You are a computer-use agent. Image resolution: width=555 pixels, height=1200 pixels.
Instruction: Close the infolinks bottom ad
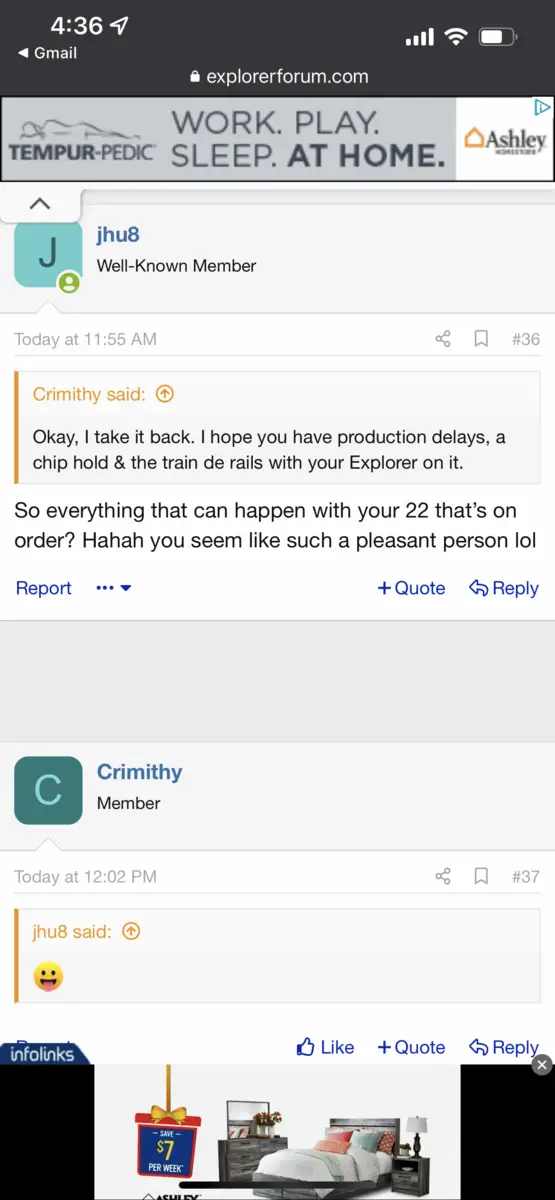click(x=542, y=1064)
